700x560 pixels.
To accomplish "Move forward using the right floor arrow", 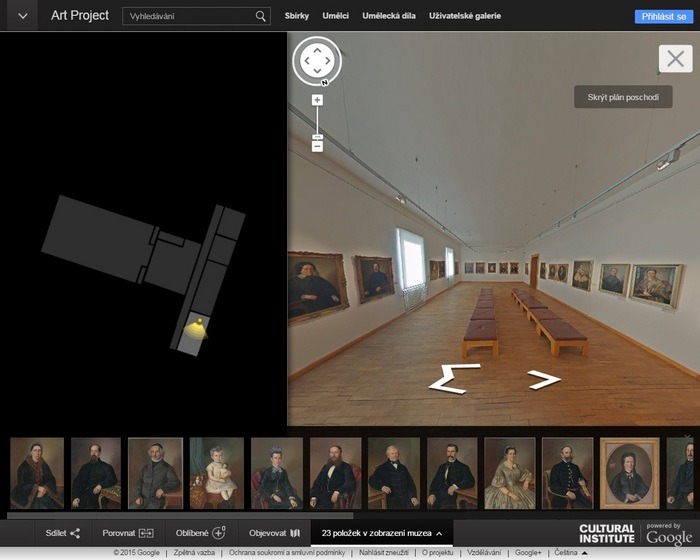I will (543, 379).
